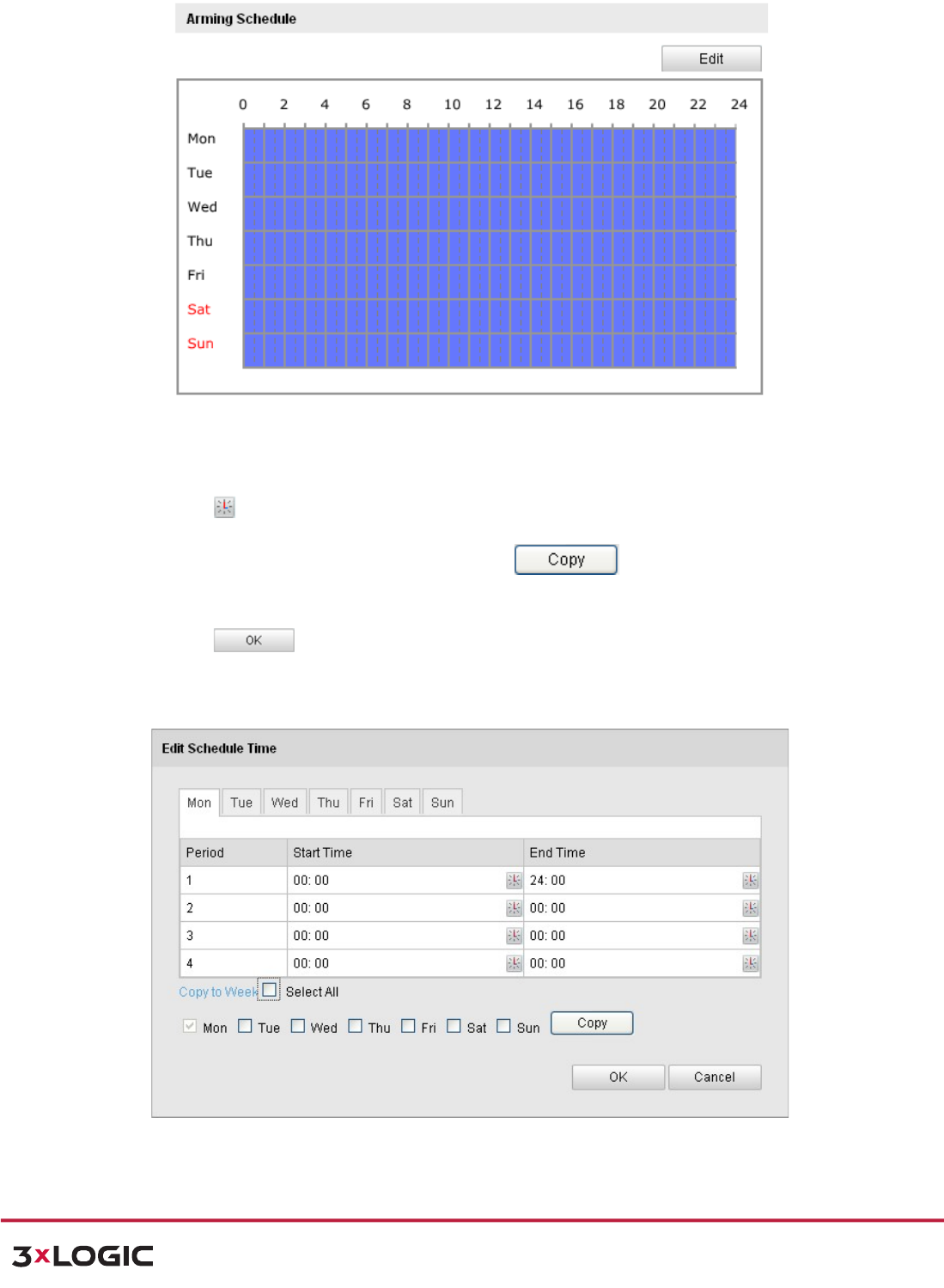Check the Sat copy checkbox
The width and height of the screenshot is (944, 1288).
coord(454,1026)
